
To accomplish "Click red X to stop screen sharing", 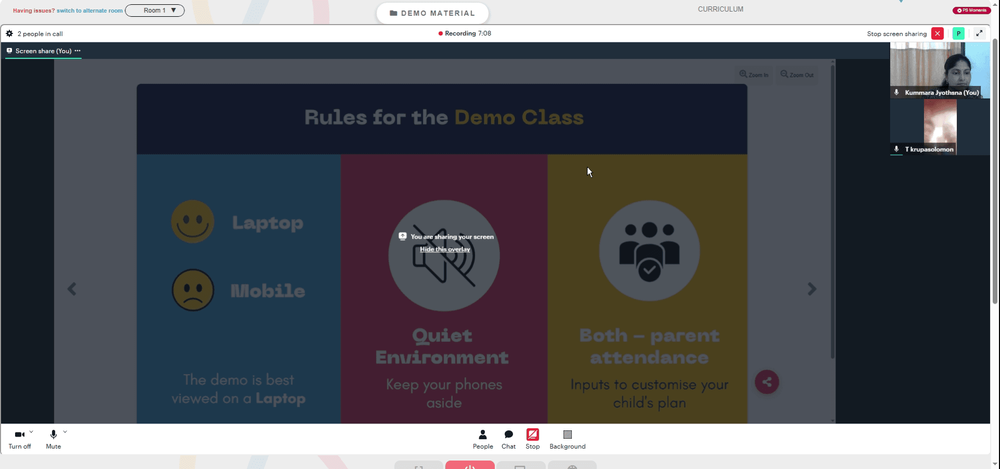I will (x=938, y=34).
